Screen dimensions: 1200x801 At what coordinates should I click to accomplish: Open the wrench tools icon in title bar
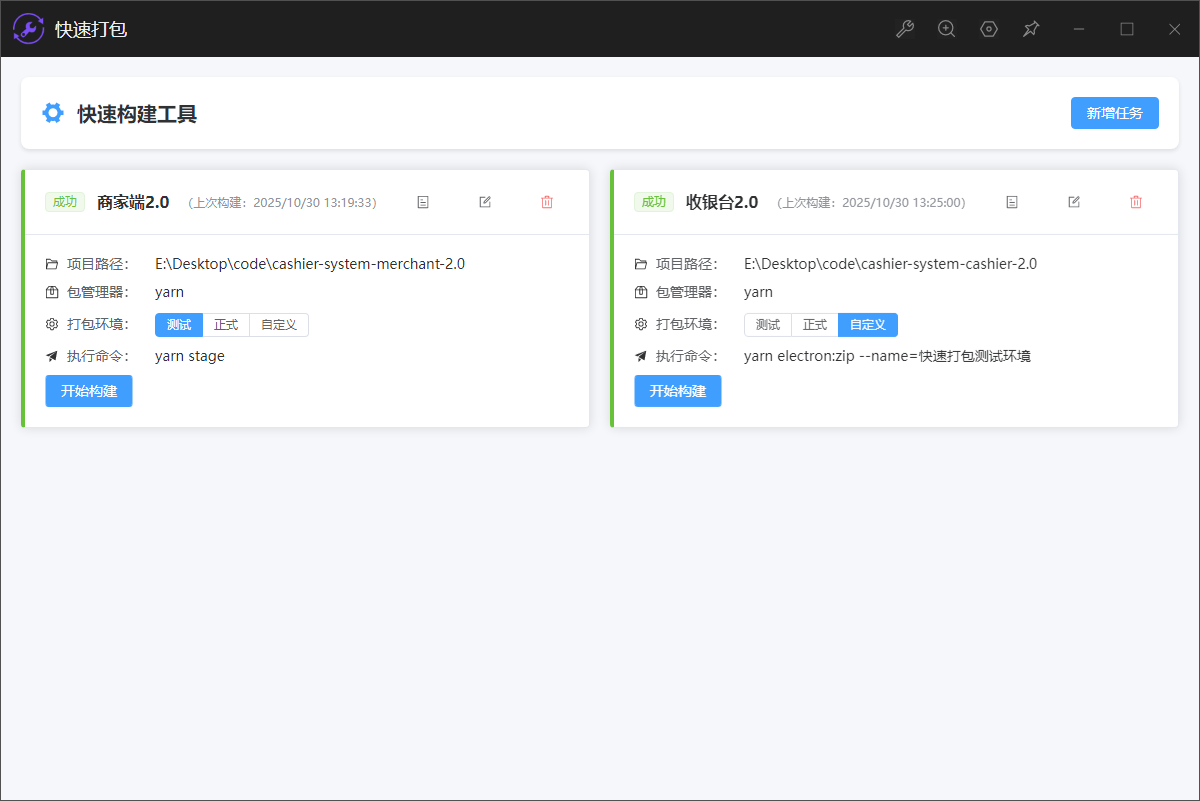coord(905,29)
